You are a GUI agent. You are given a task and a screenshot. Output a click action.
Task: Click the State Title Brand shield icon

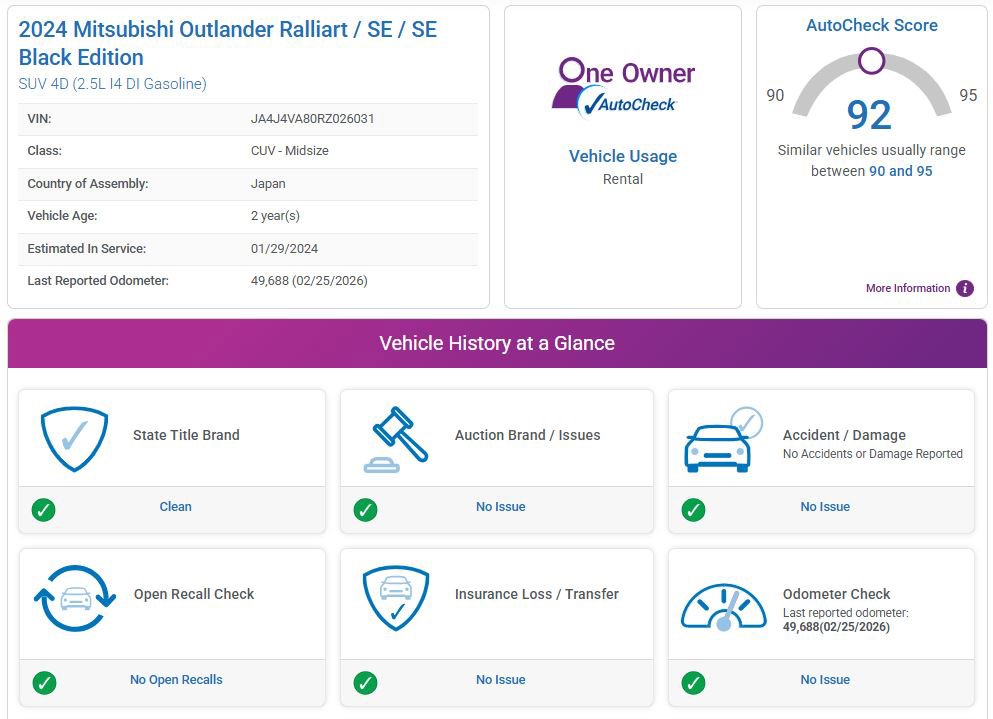click(74, 438)
